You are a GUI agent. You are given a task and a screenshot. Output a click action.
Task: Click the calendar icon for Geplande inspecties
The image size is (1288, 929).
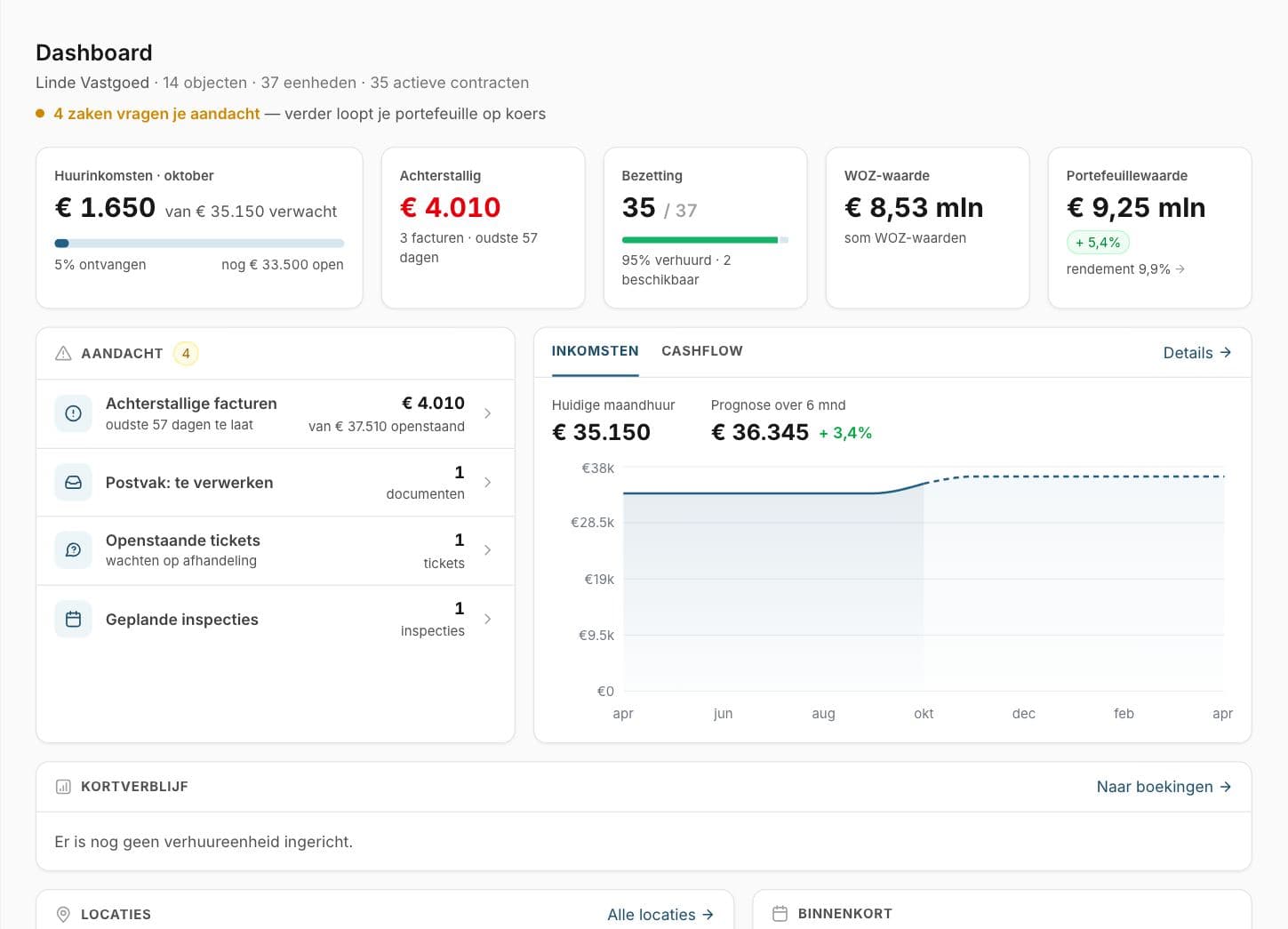pyautogui.click(x=73, y=619)
